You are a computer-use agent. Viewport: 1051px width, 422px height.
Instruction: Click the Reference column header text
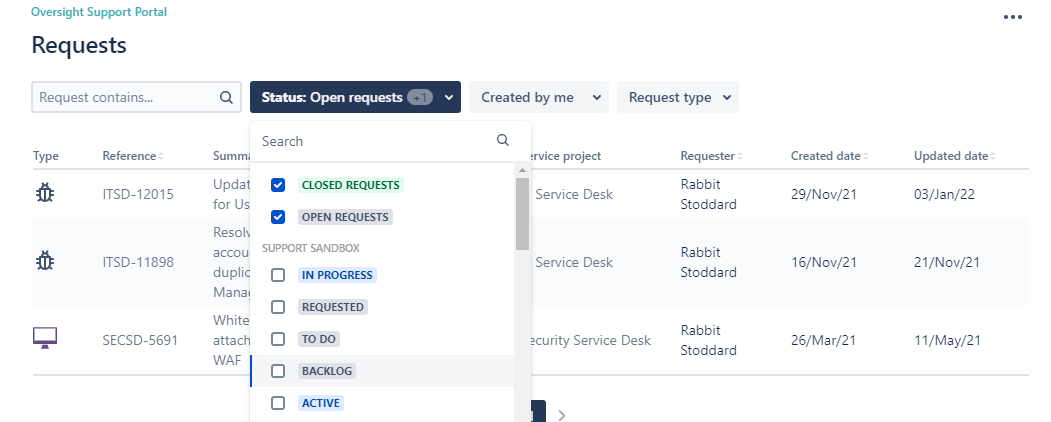(129, 156)
